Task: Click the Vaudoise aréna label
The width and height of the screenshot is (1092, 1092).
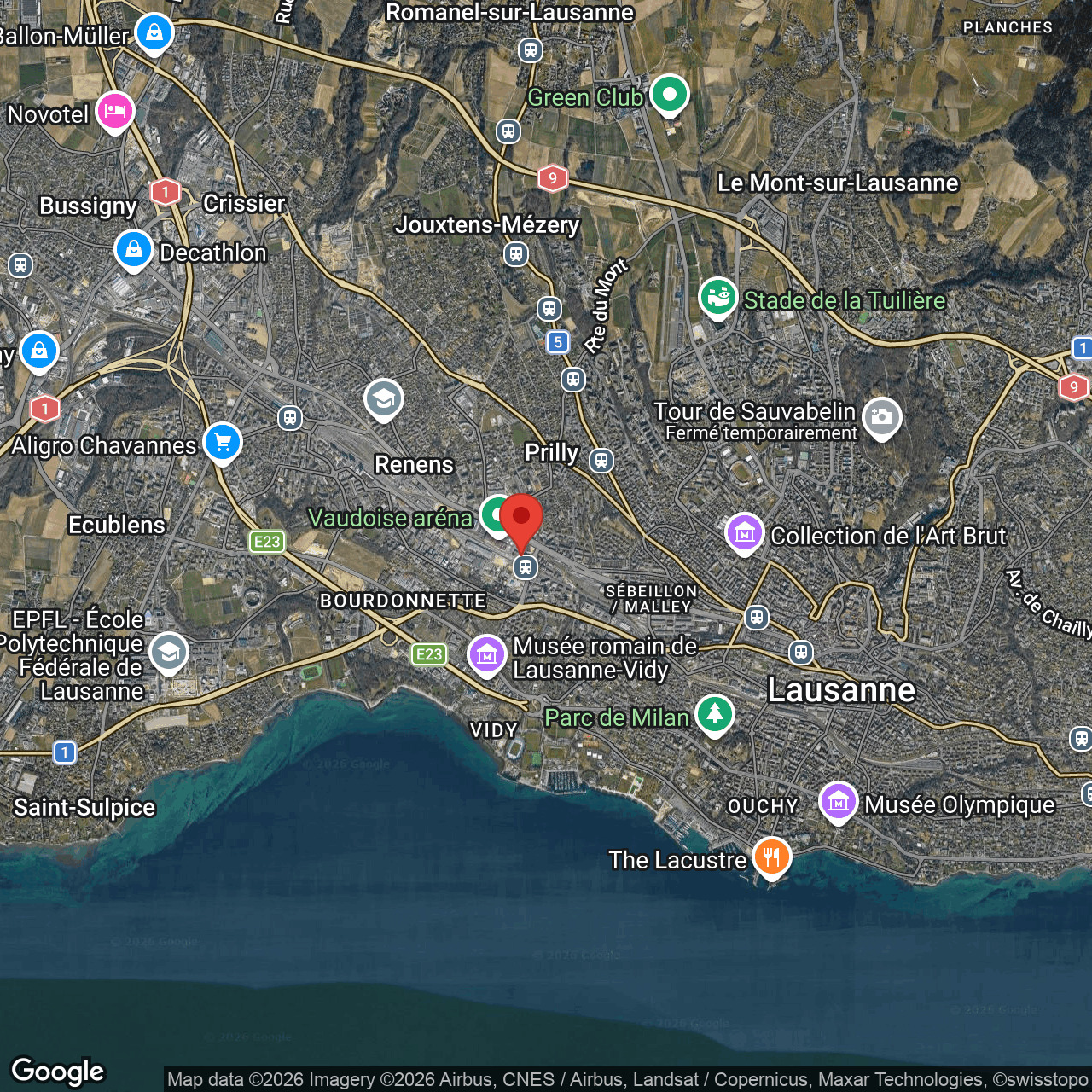Action: tap(390, 518)
